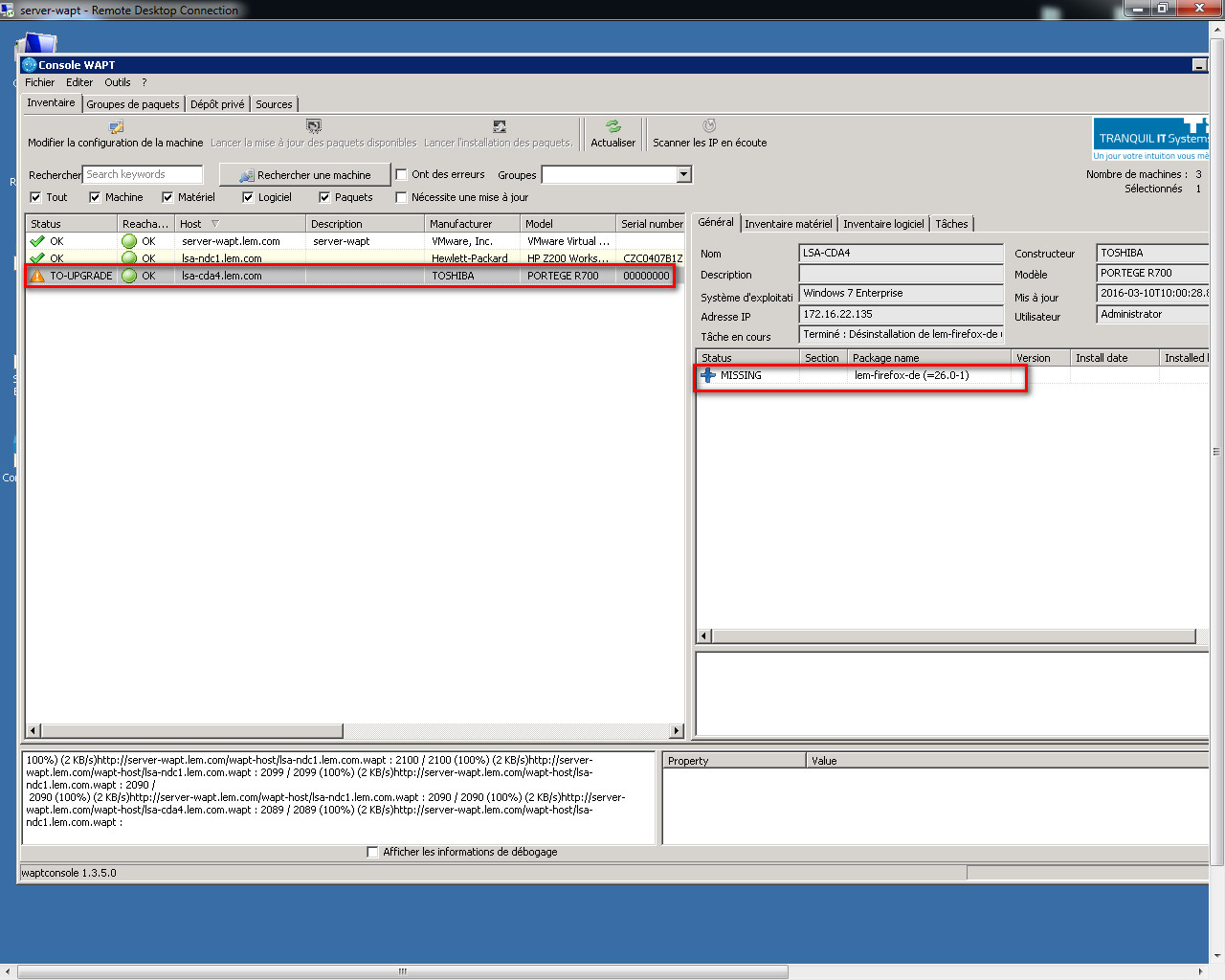Screen dimensions: 1225x980
Task: Click the green reachable icon for lsa-cda4.lem.com
Action: tap(129, 276)
